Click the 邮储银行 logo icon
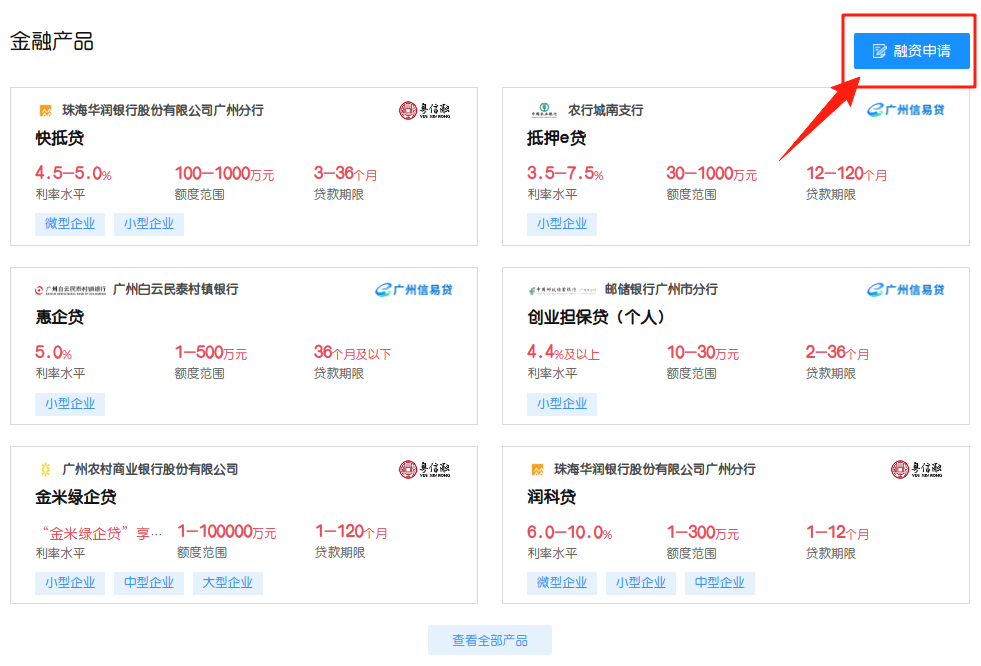Image resolution: width=981 pixels, height=666 pixels. click(562, 290)
